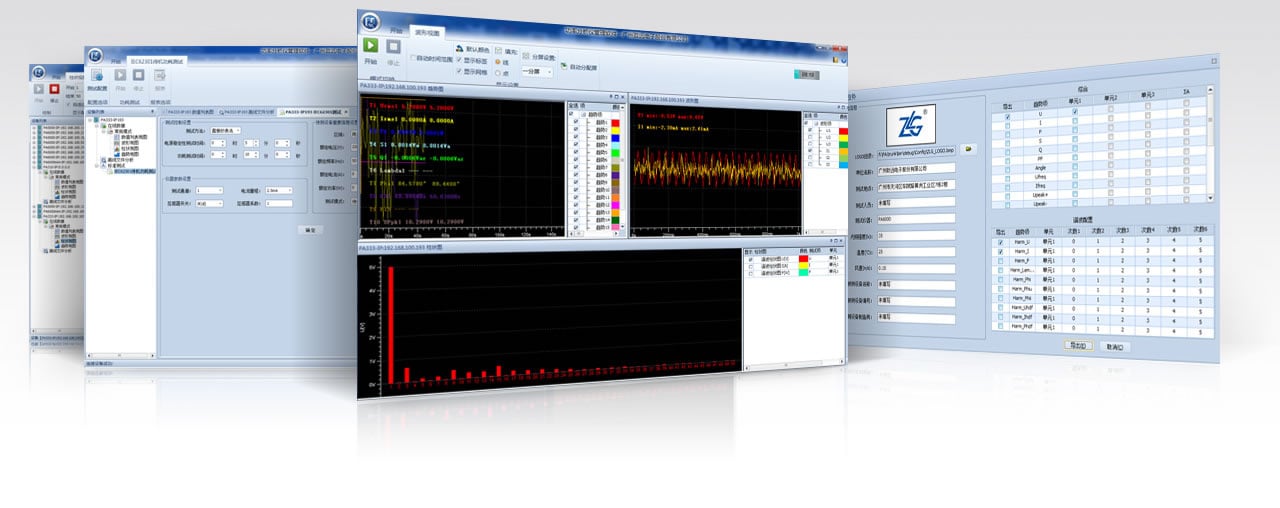The height and width of the screenshot is (508, 1280).
Task: Open IEC62301待机功耗测试 ribbon tab
Action: click(159, 61)
